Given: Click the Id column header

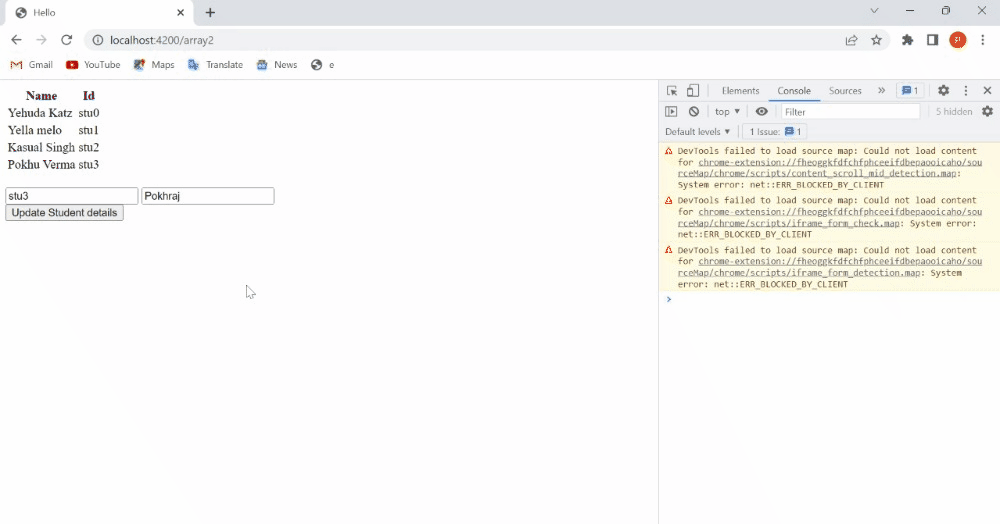Looking at the screenshot, I should click(x=89, y=96).
